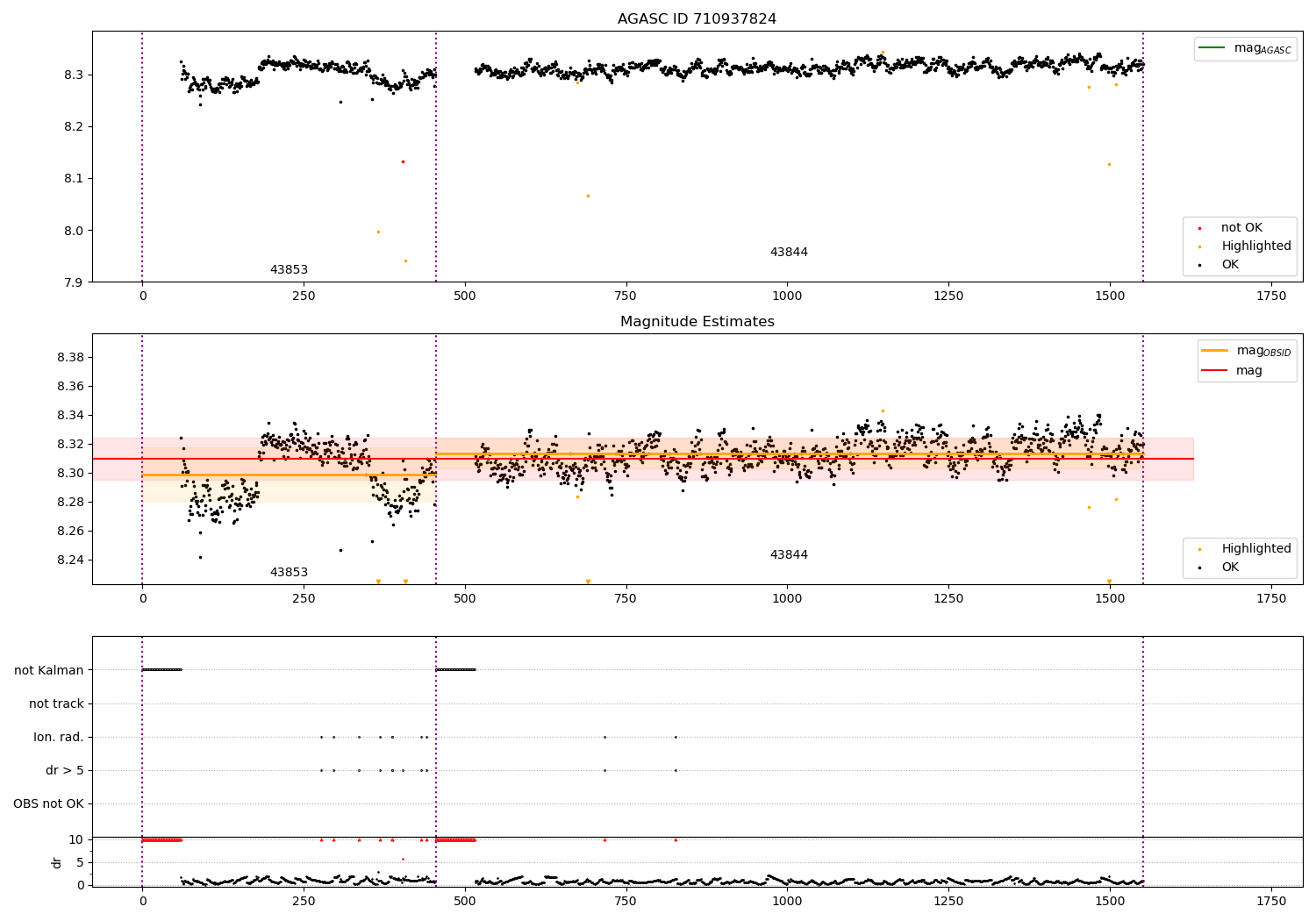
Task: Select the mag AGASC legend entry
Action: pos(1245,48)
